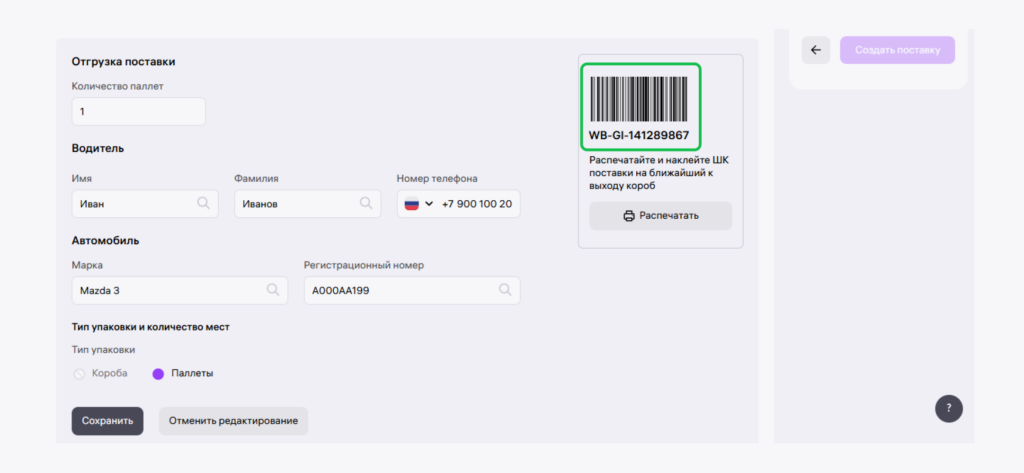Click the phone number input +7 900 100 20

(x=477, y=204)
